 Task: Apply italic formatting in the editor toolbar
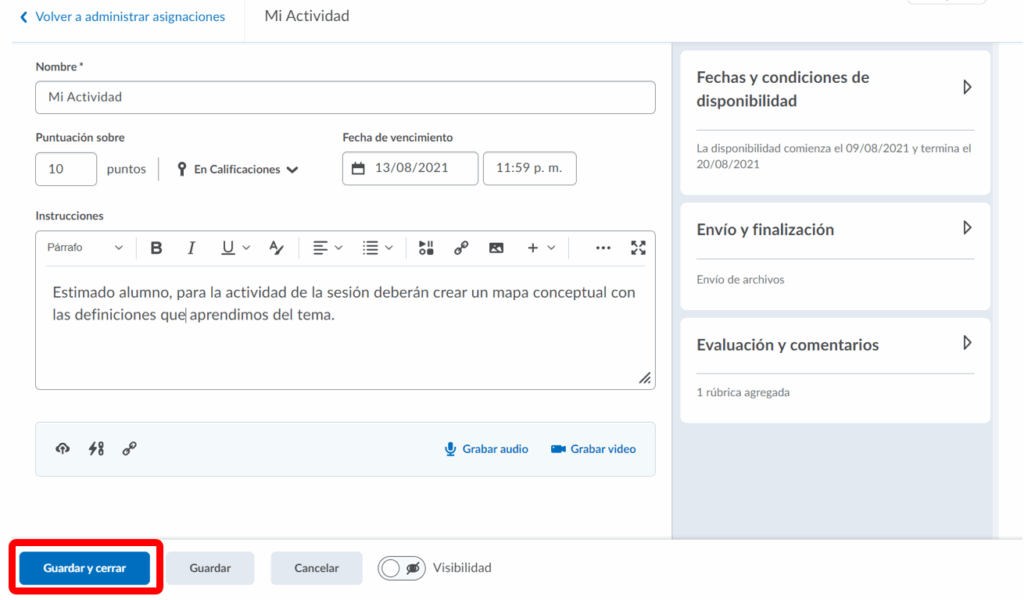coord(191,248)
